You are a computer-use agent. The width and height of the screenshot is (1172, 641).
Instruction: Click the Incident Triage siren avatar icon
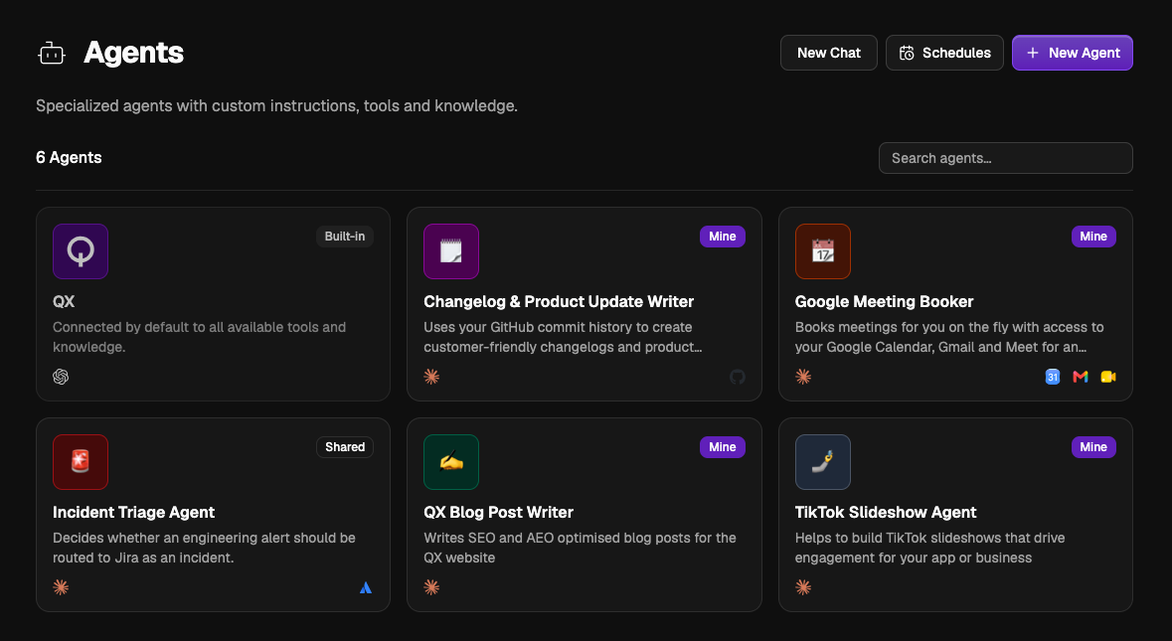pyautogui.click(x=81, y=462)
